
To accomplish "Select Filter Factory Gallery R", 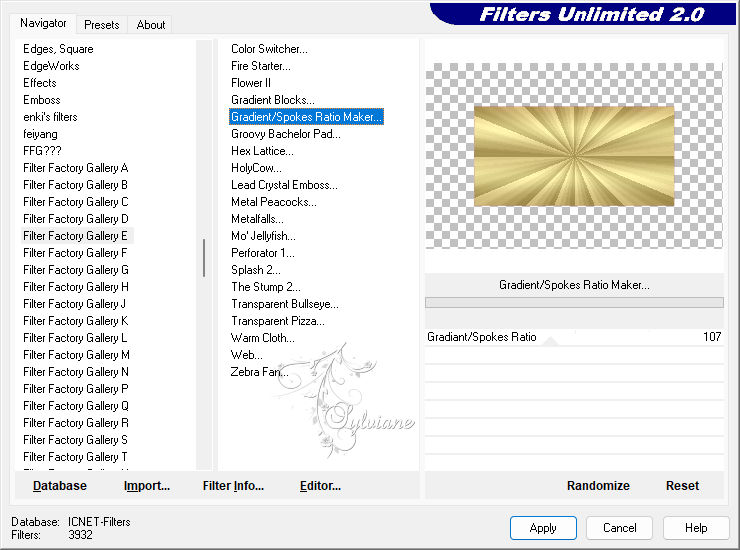I will coord(76,423).
